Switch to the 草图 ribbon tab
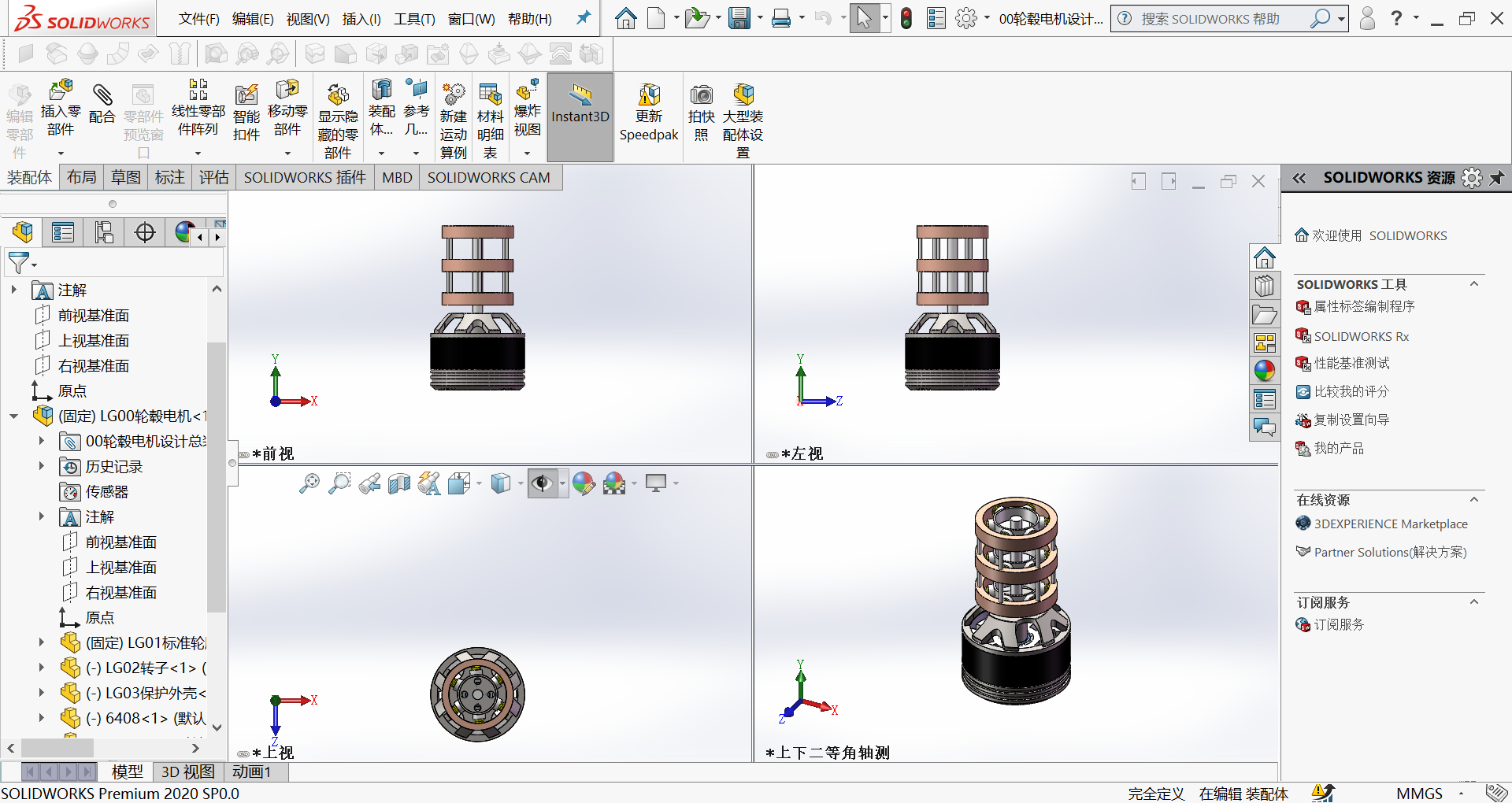Screen dimensions: 1512x803 (126, 178)
